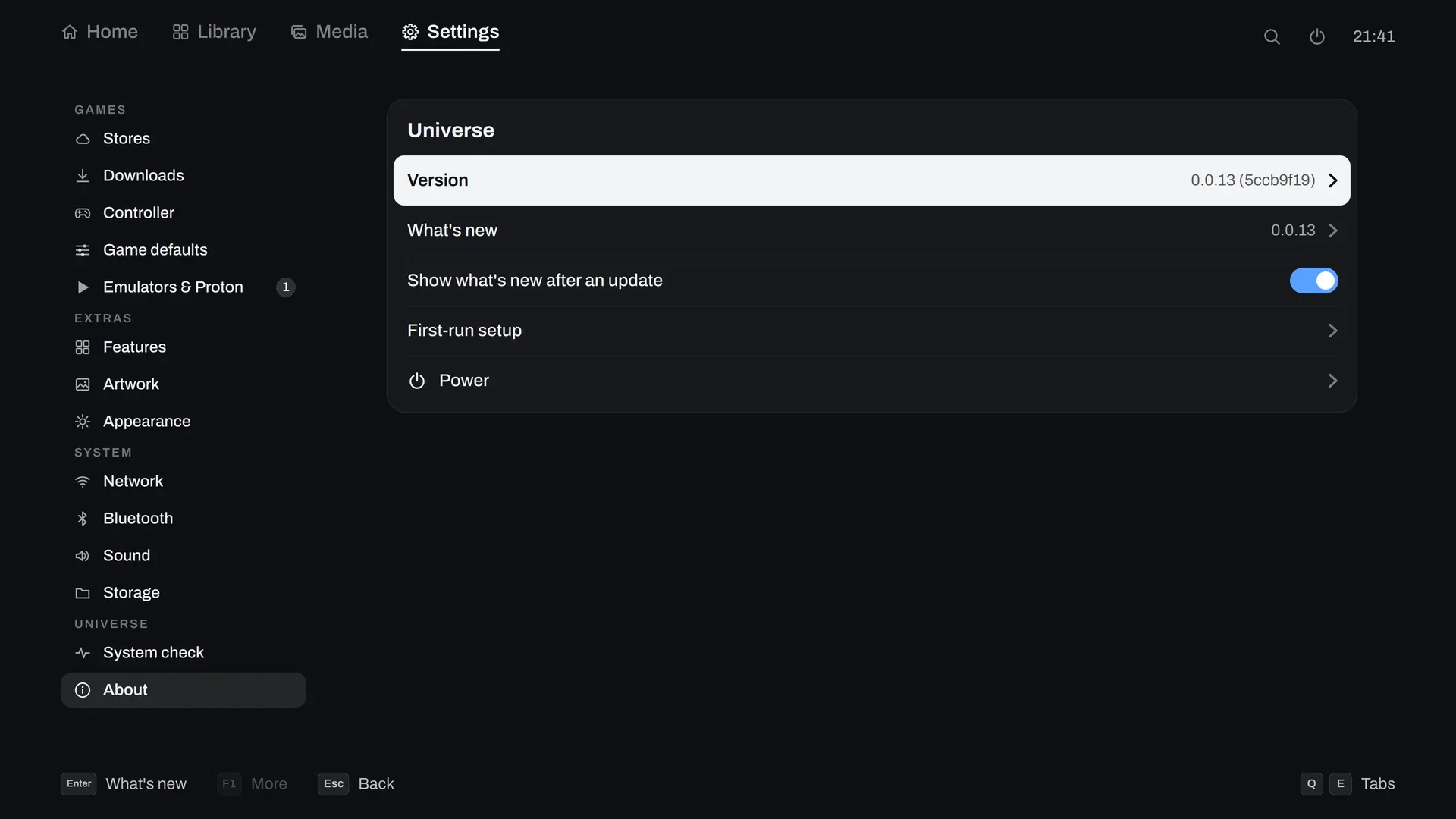Click the Q key Tabs hint

tap(1311, 784)
